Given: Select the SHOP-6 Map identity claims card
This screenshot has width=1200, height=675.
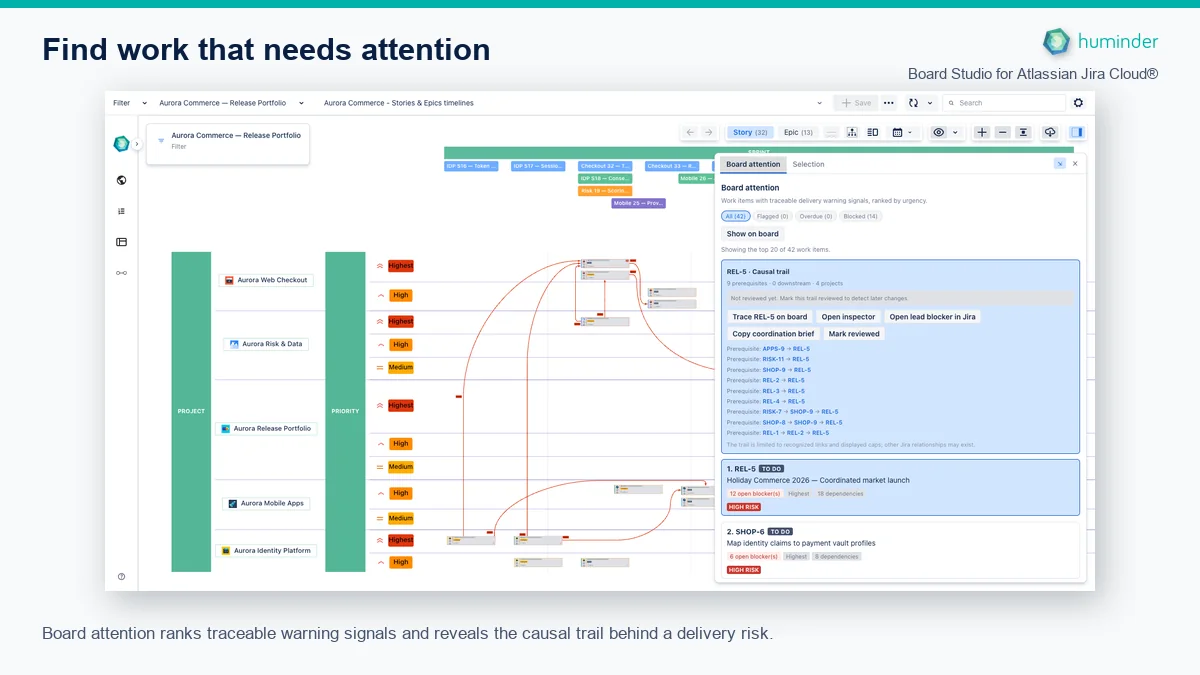Looking at the screenshot, I should coord(900,549).
